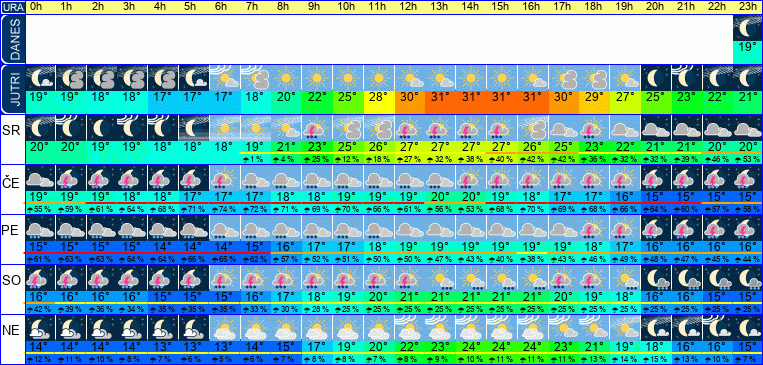
Task: Select the SR 17h overcast cloud icon
Action: point(563,128)
